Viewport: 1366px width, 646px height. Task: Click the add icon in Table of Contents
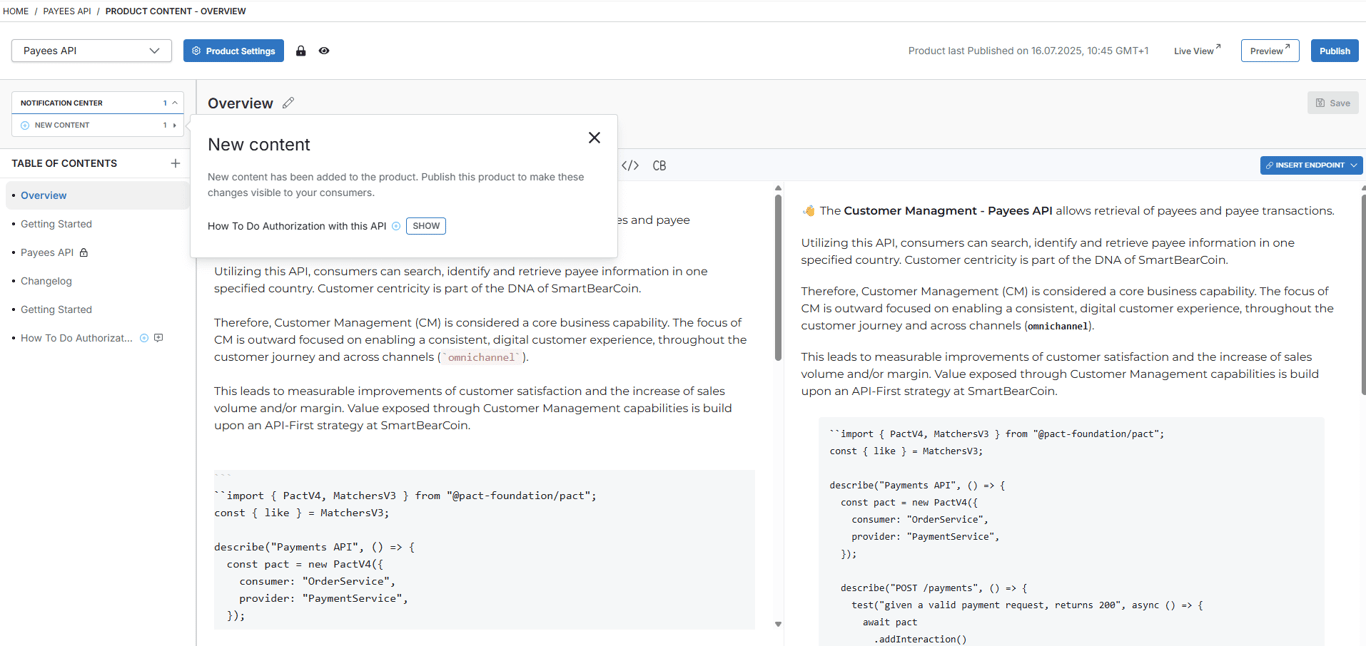click(175, 162)
